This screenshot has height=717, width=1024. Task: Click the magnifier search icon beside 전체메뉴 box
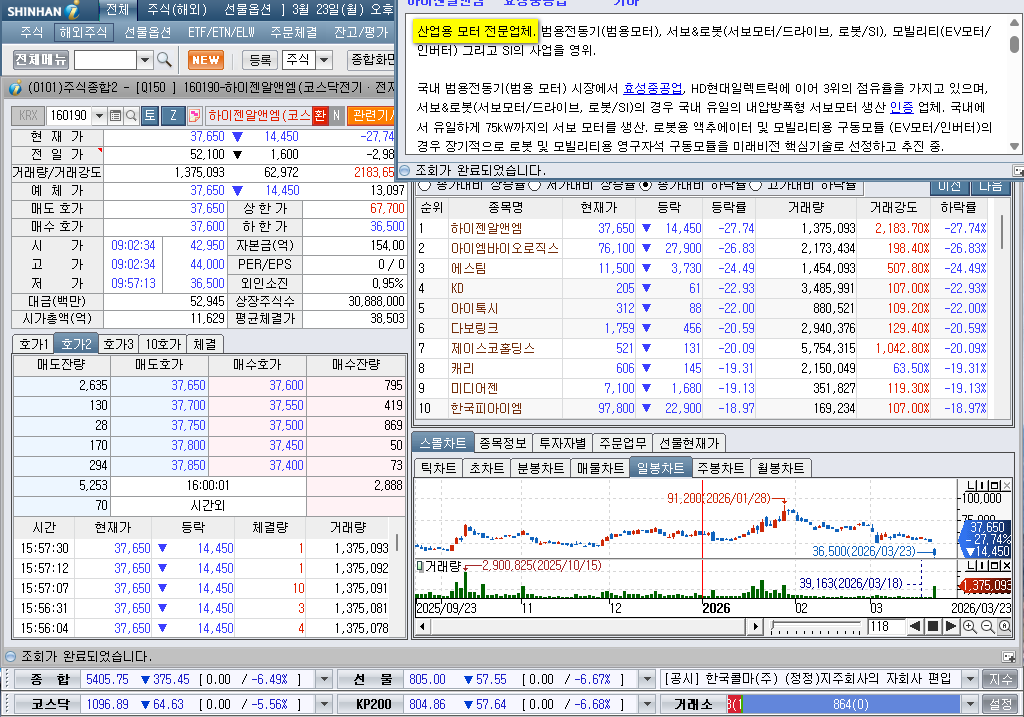pos(165,60)
